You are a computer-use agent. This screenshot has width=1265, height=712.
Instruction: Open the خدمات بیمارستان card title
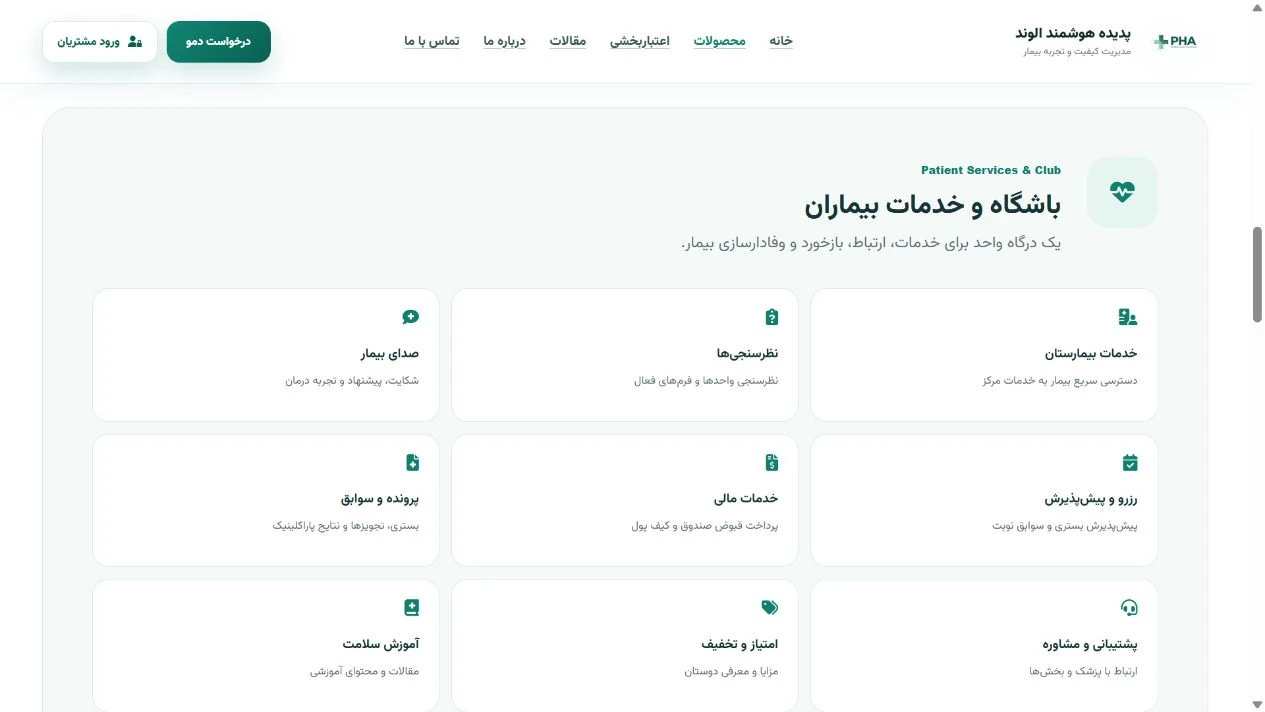tap(1091, 354)
